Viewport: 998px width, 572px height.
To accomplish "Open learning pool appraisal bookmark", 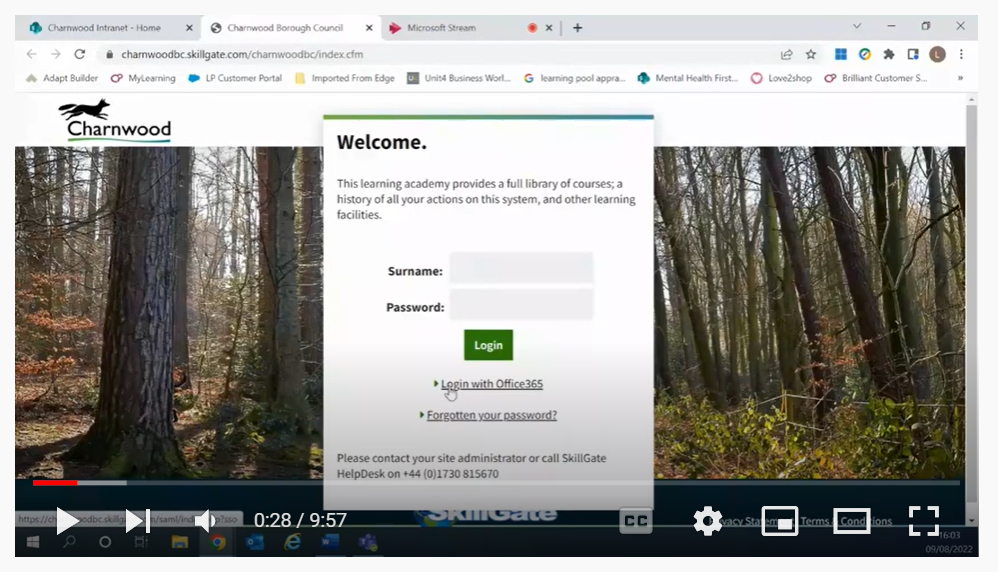I will [574, 78].
